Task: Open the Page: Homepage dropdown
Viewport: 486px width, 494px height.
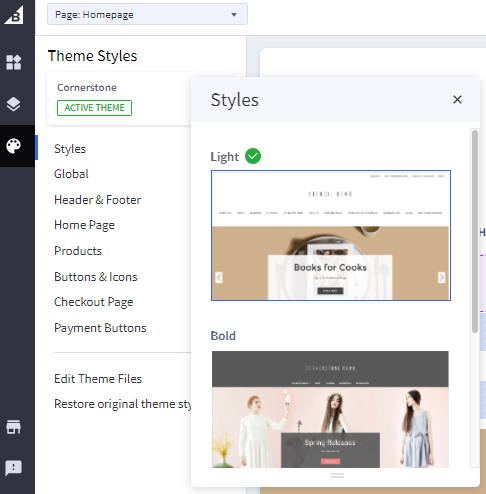Action: [147, 14]
